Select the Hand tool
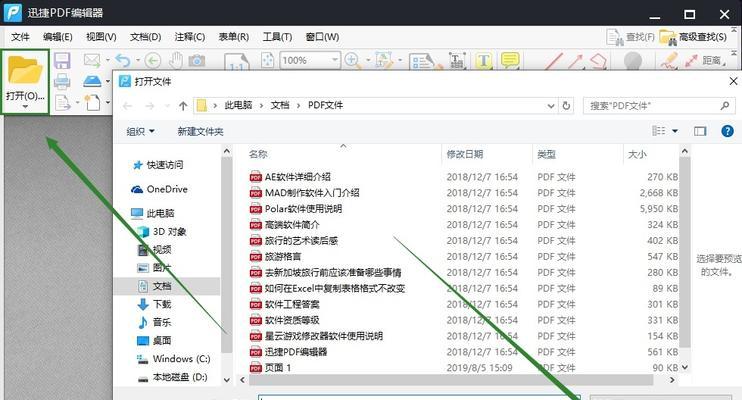The image size is (742, 400). [x=176, y=60]
